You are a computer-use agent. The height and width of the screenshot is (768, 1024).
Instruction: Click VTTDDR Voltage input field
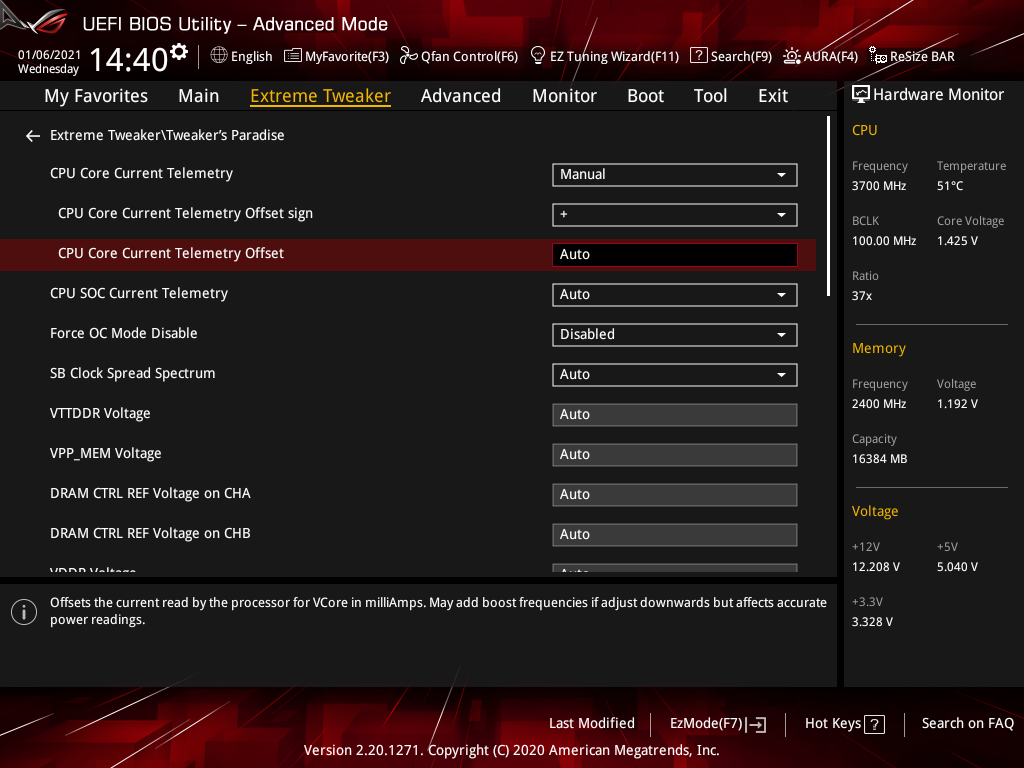coord(675,415)
